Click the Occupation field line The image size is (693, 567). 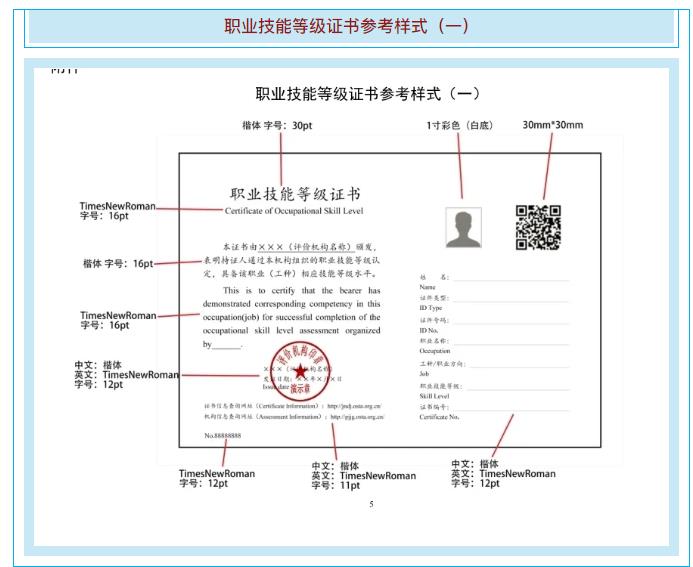(510, 345)
